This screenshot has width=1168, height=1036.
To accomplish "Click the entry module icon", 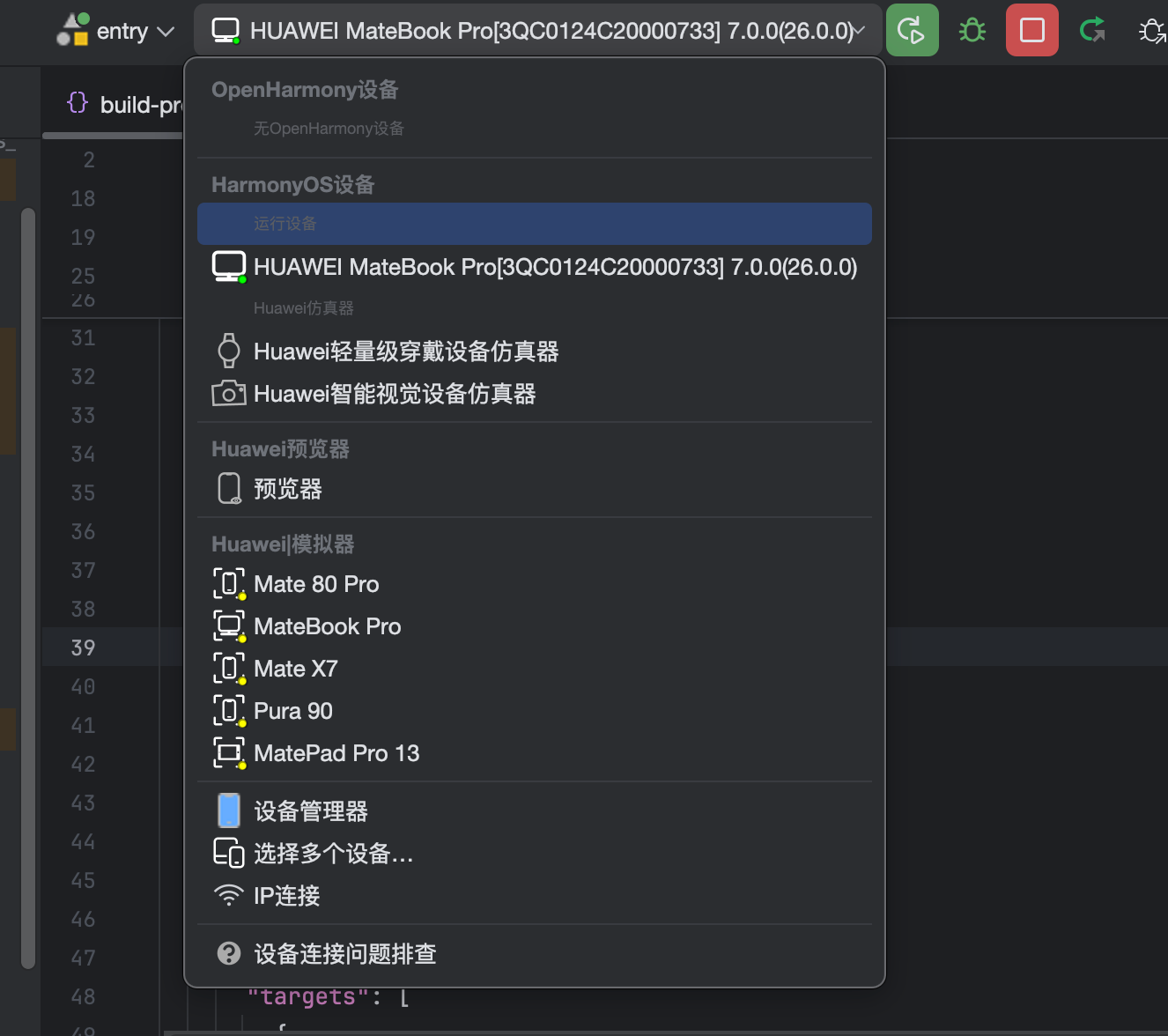I will (72, 30).
